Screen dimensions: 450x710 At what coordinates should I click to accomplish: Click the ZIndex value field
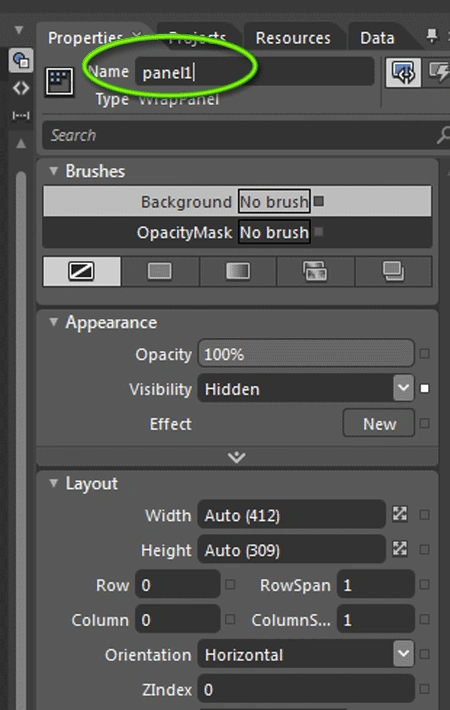(x=306, y=689)
